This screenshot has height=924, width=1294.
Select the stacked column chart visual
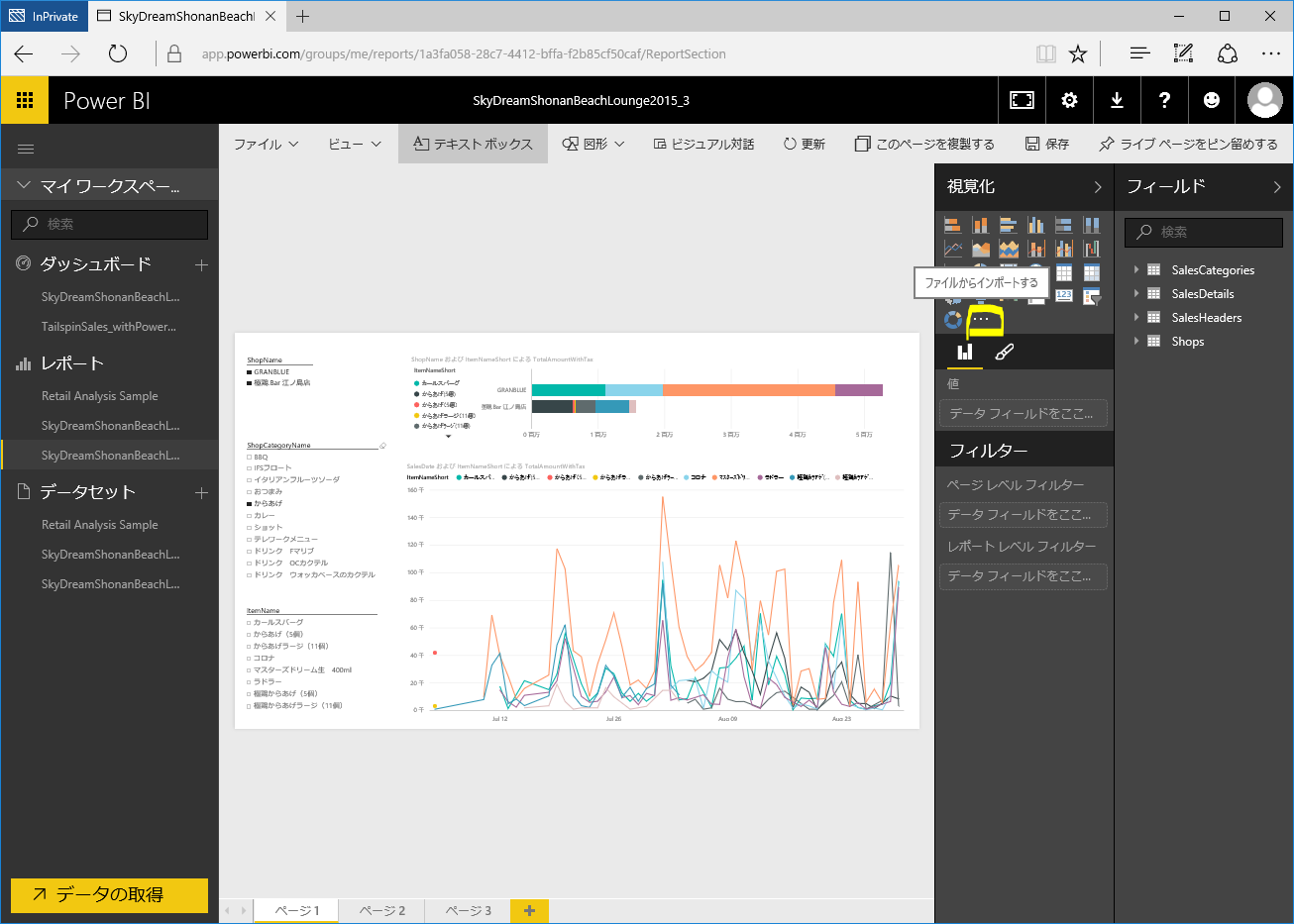pyautogui.click(x=981, y=225)
